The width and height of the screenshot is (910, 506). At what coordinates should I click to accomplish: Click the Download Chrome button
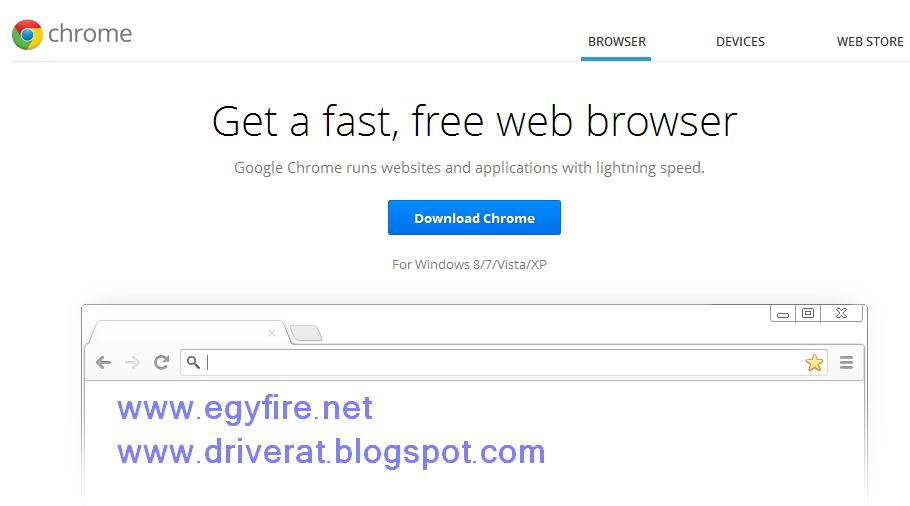coord(474,218)
